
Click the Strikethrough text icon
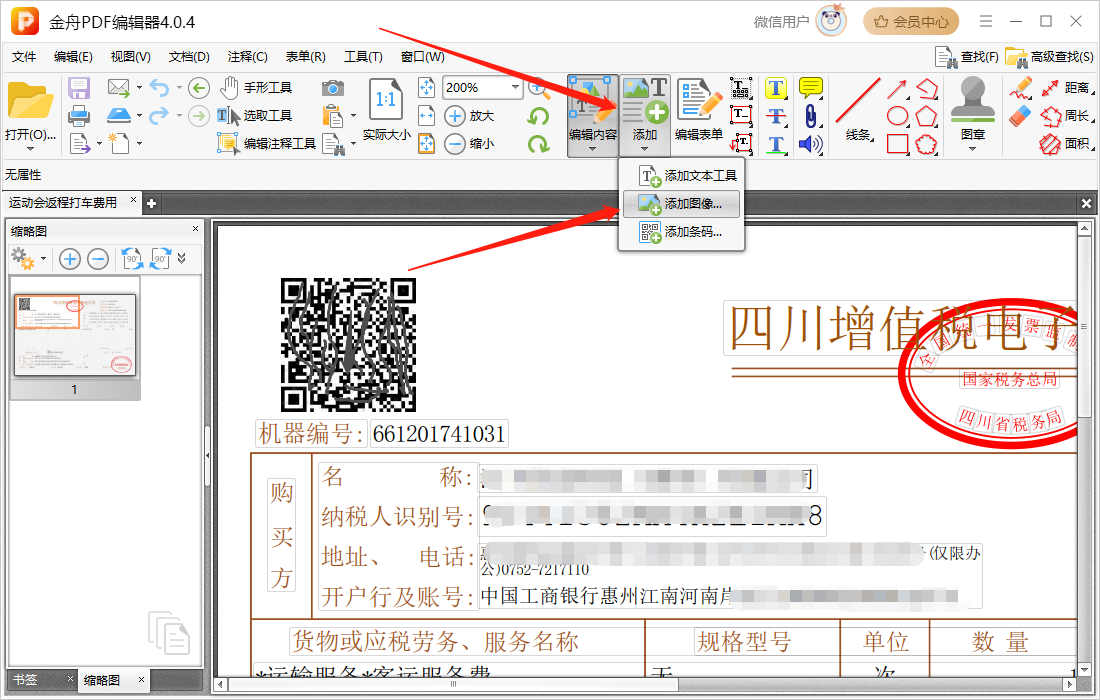point(775,116)
